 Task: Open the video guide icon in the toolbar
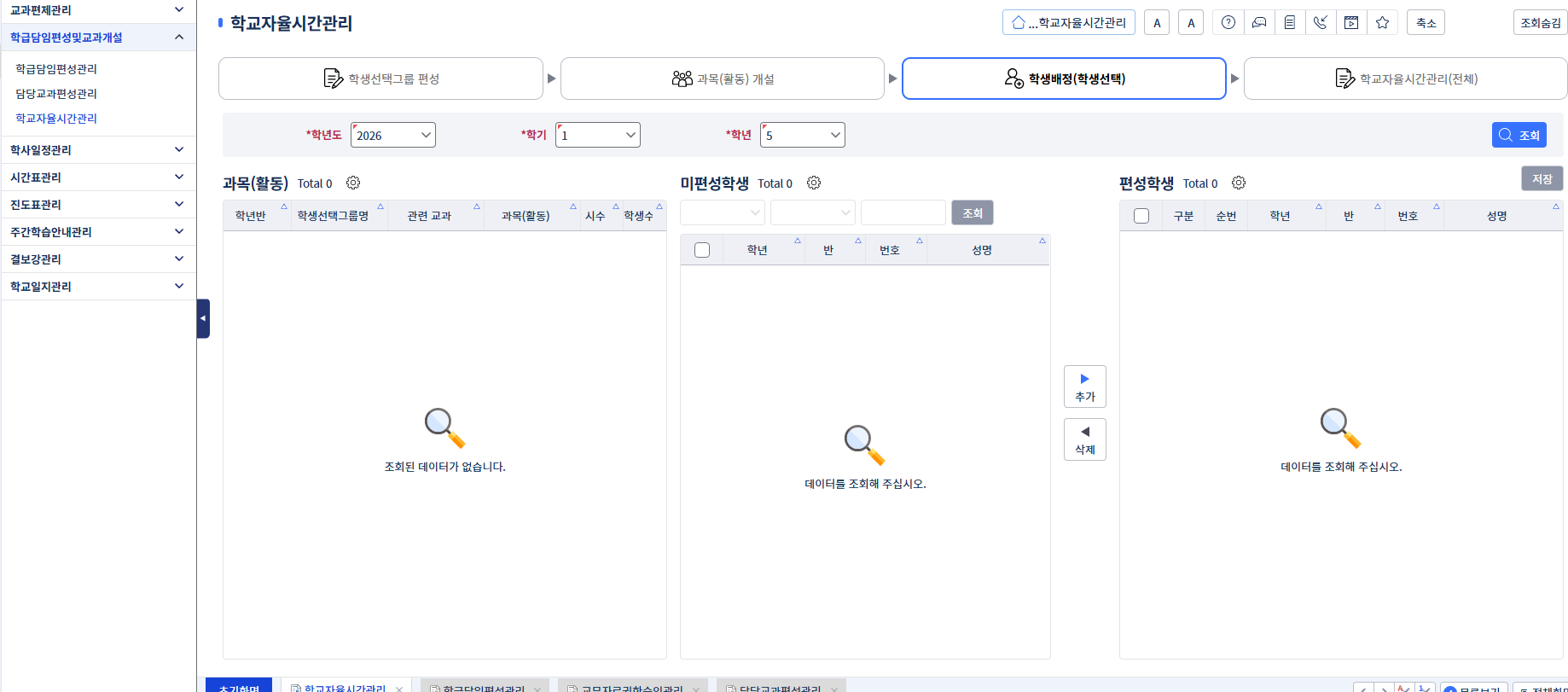[1351, 23]
